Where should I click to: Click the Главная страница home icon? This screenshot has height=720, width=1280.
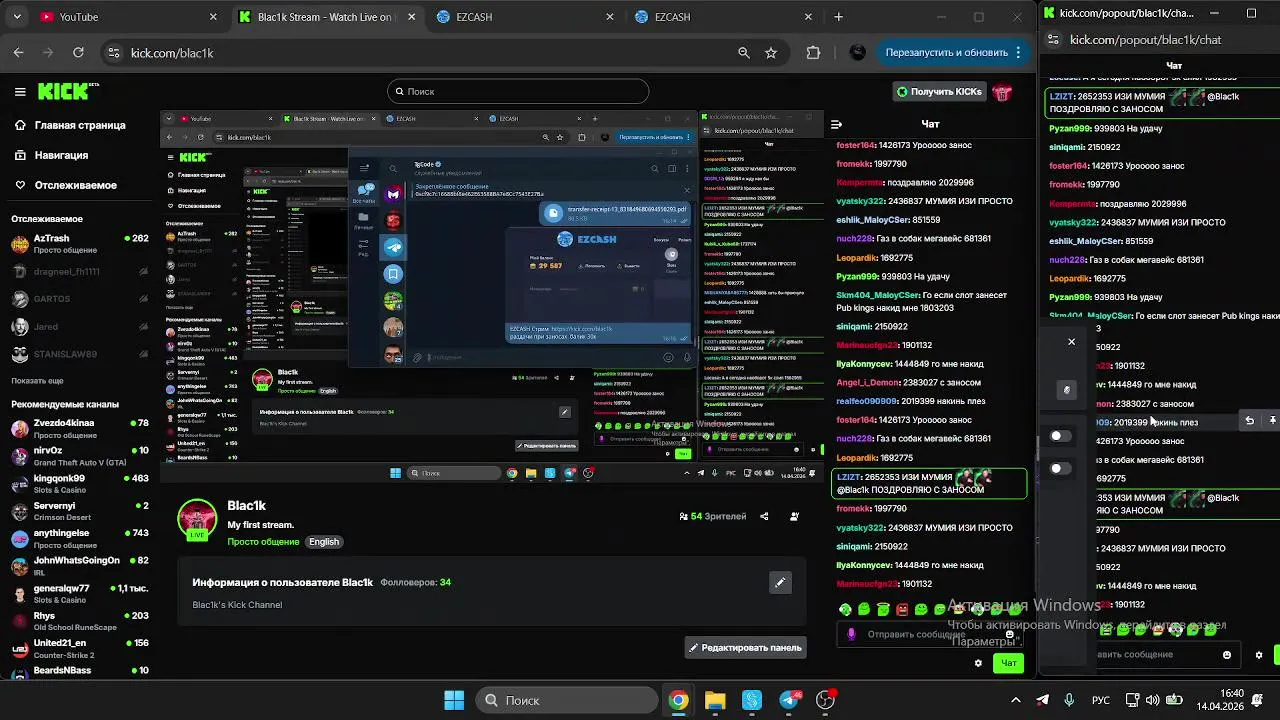20,125
